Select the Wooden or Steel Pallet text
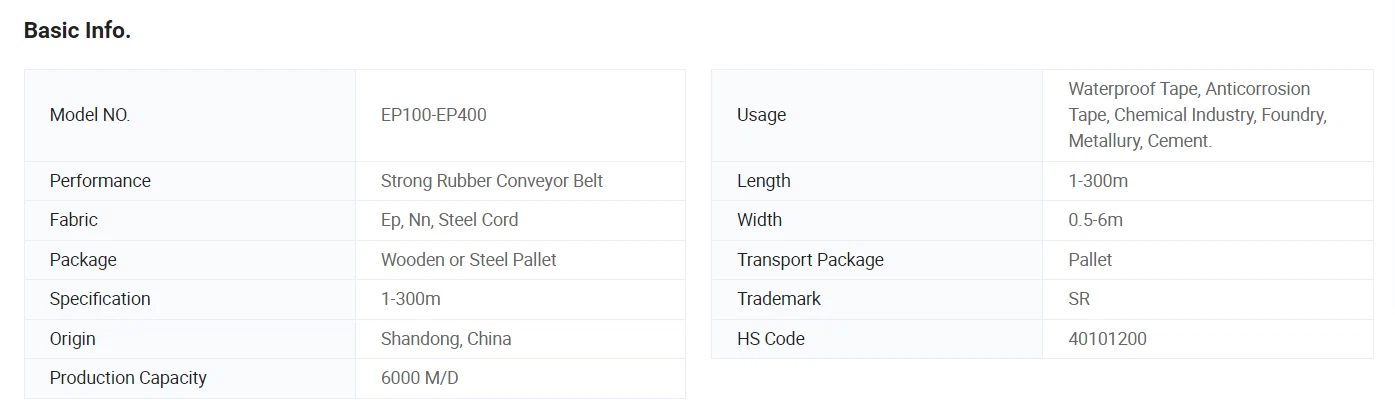This screenshot has width=1395, height=400. pyautogui.click(x=468, y=260)
